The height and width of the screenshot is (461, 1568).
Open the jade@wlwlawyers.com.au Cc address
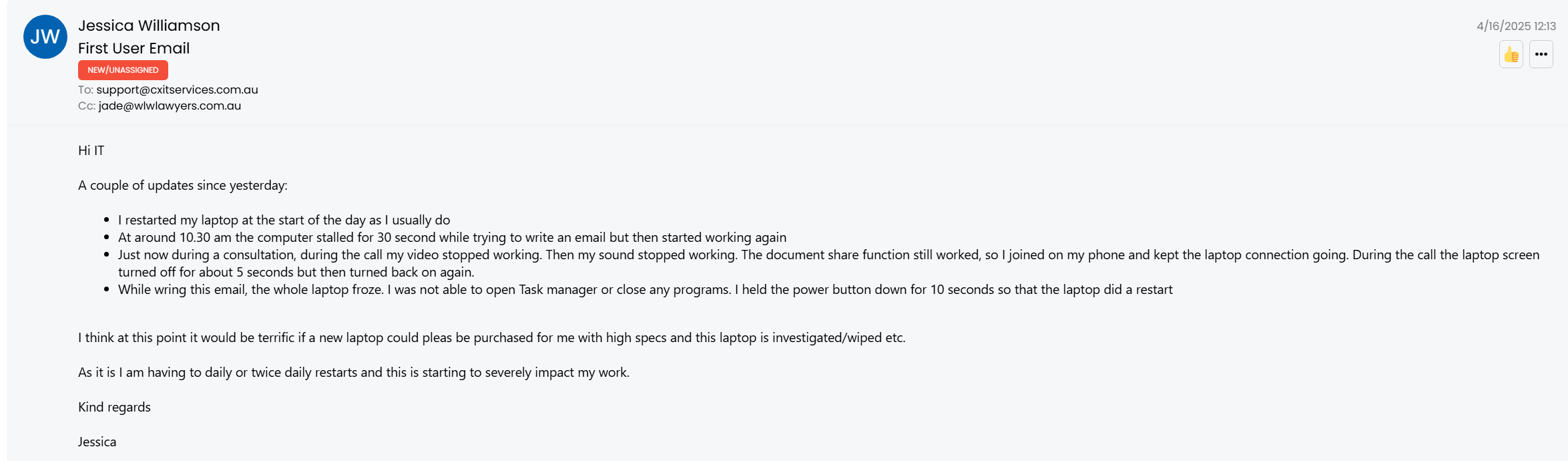pos(170,106)
